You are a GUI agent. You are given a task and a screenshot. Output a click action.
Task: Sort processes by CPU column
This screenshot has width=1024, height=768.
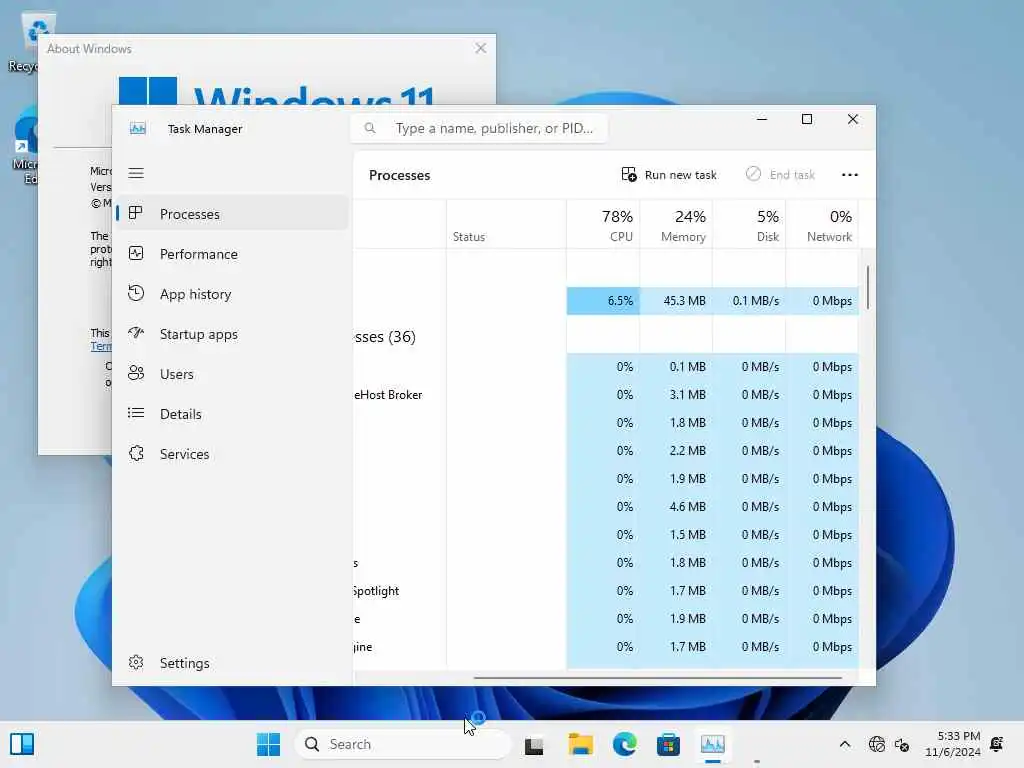point(603,225)
